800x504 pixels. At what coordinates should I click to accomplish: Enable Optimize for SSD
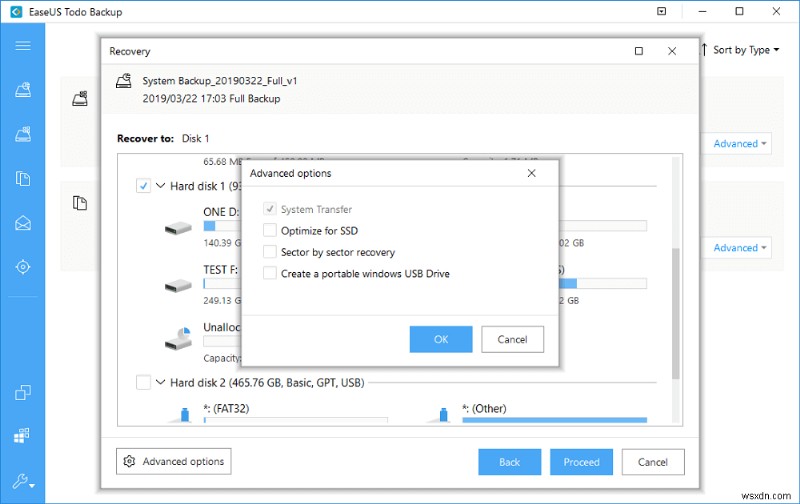click(269, 230)
